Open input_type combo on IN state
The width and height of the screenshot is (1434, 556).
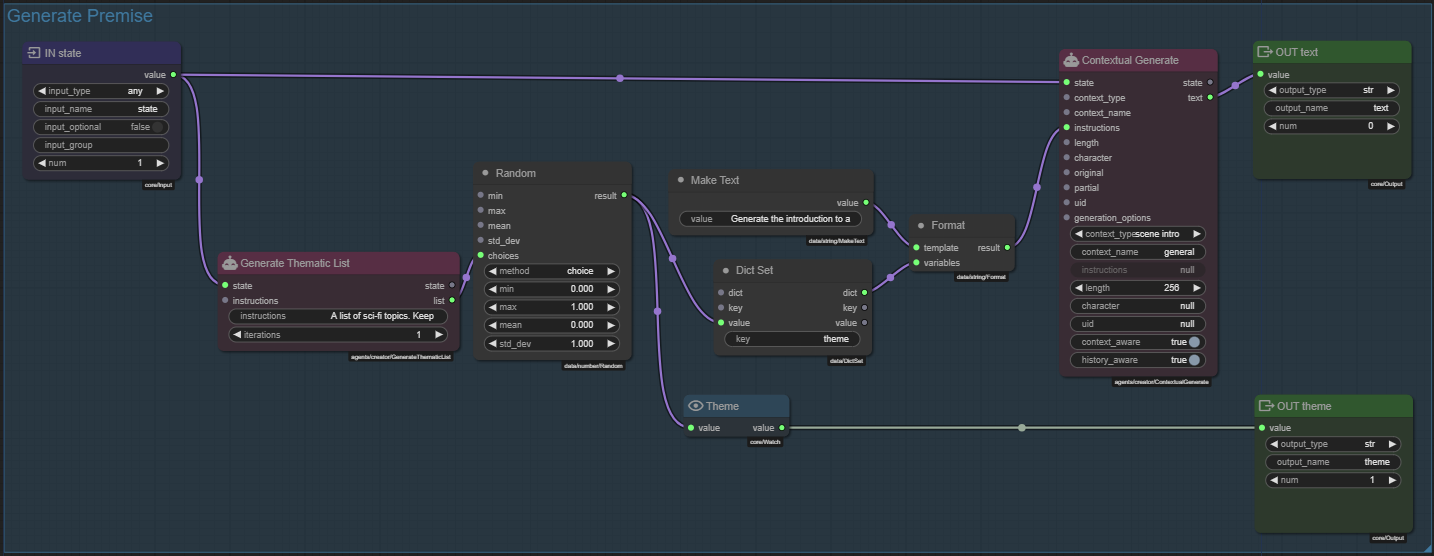click(101, 91)
